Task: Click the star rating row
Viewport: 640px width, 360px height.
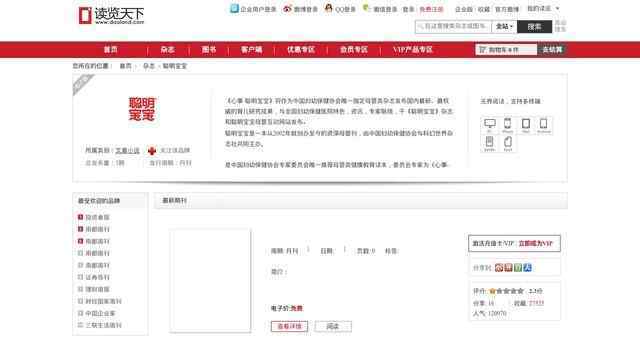Action: (507, 291)
